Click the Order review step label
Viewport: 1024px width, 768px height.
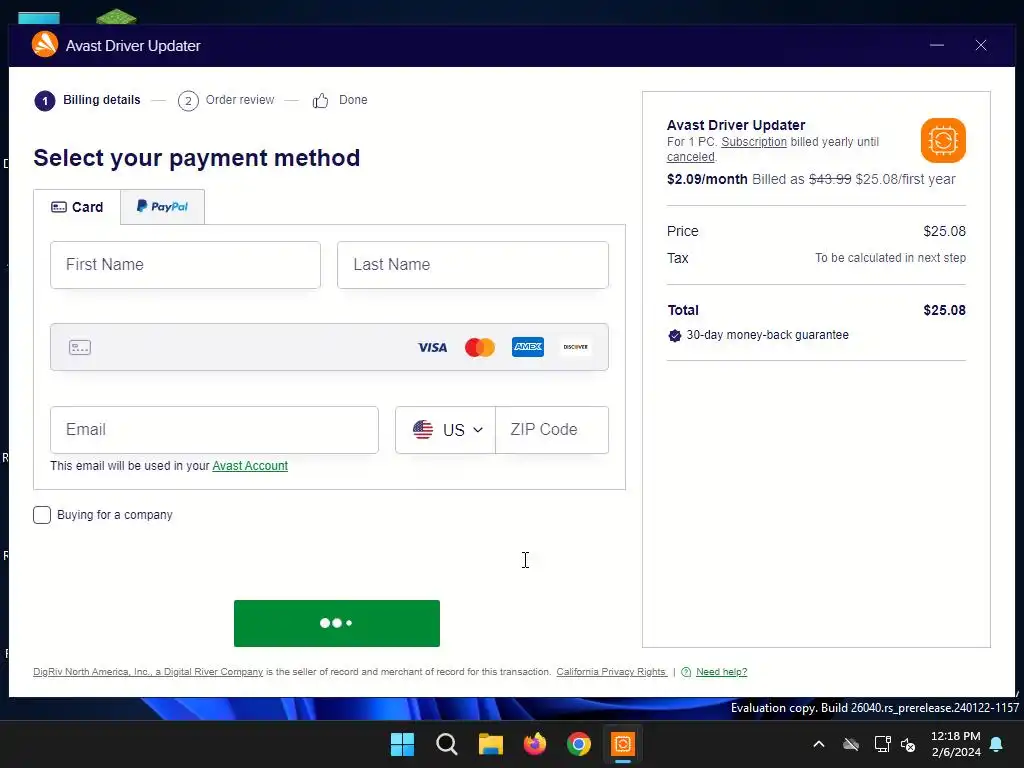point(240,100)
